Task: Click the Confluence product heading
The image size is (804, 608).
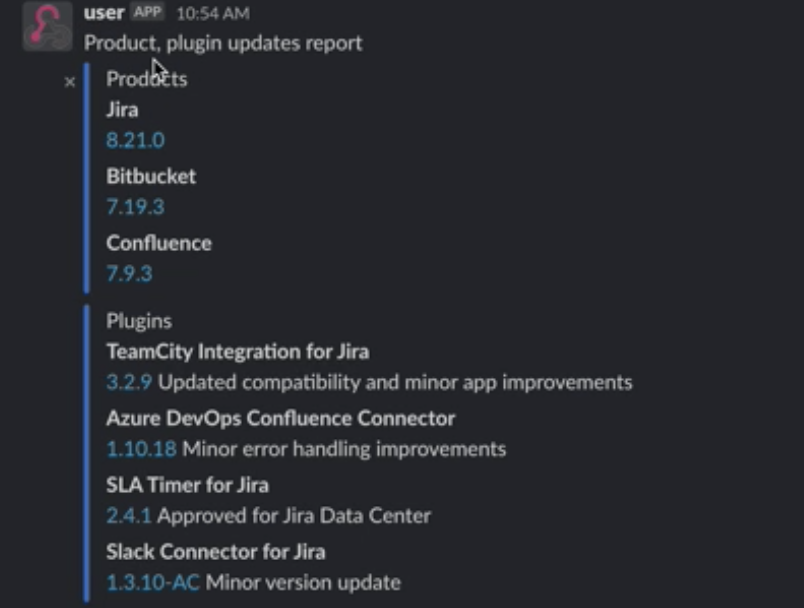Action: [159, 243]
